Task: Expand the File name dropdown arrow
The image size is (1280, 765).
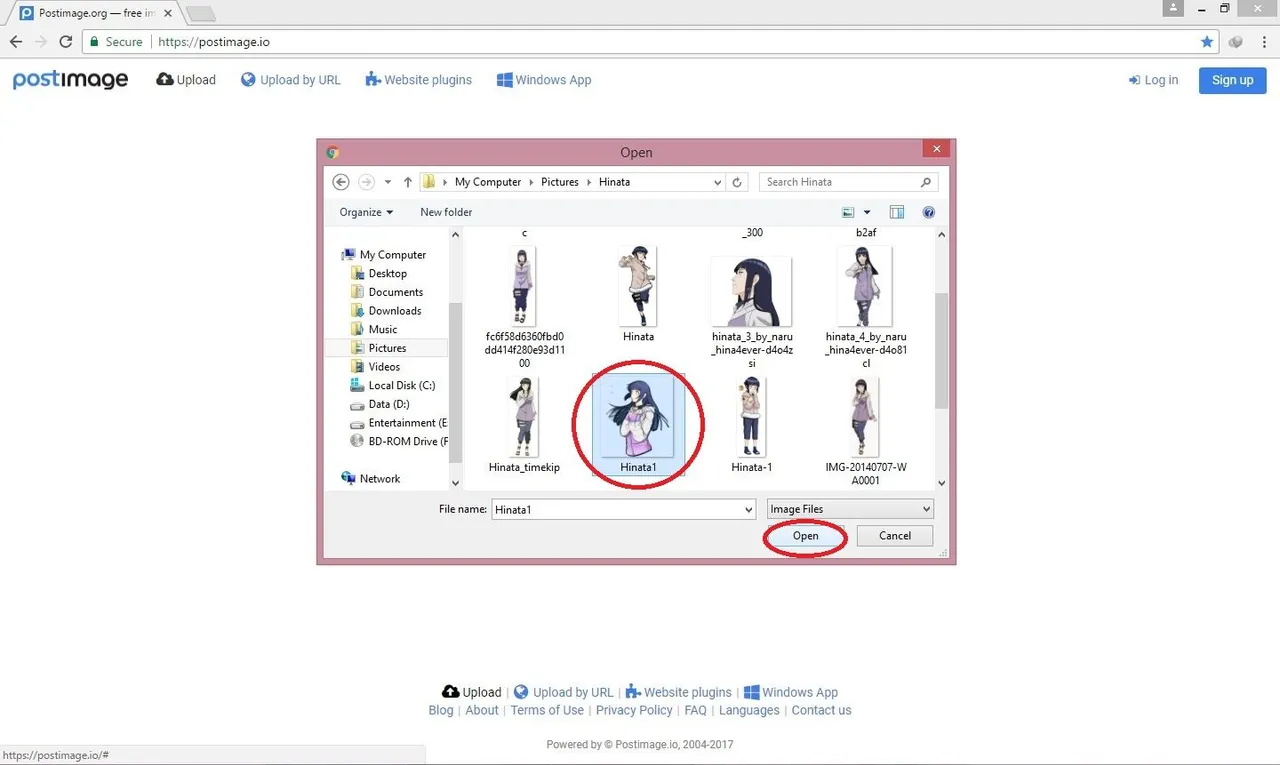Action: (x=748, y=509)
